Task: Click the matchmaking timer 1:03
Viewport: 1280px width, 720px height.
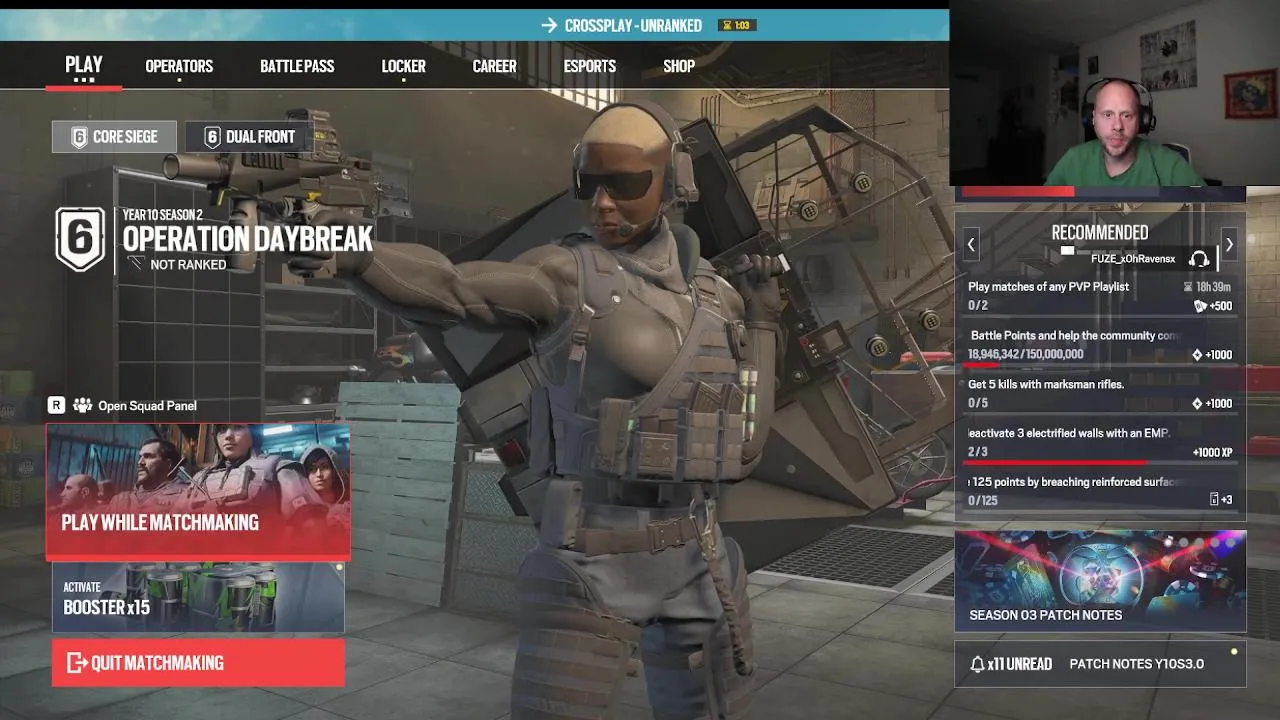Action: [736, 25]
